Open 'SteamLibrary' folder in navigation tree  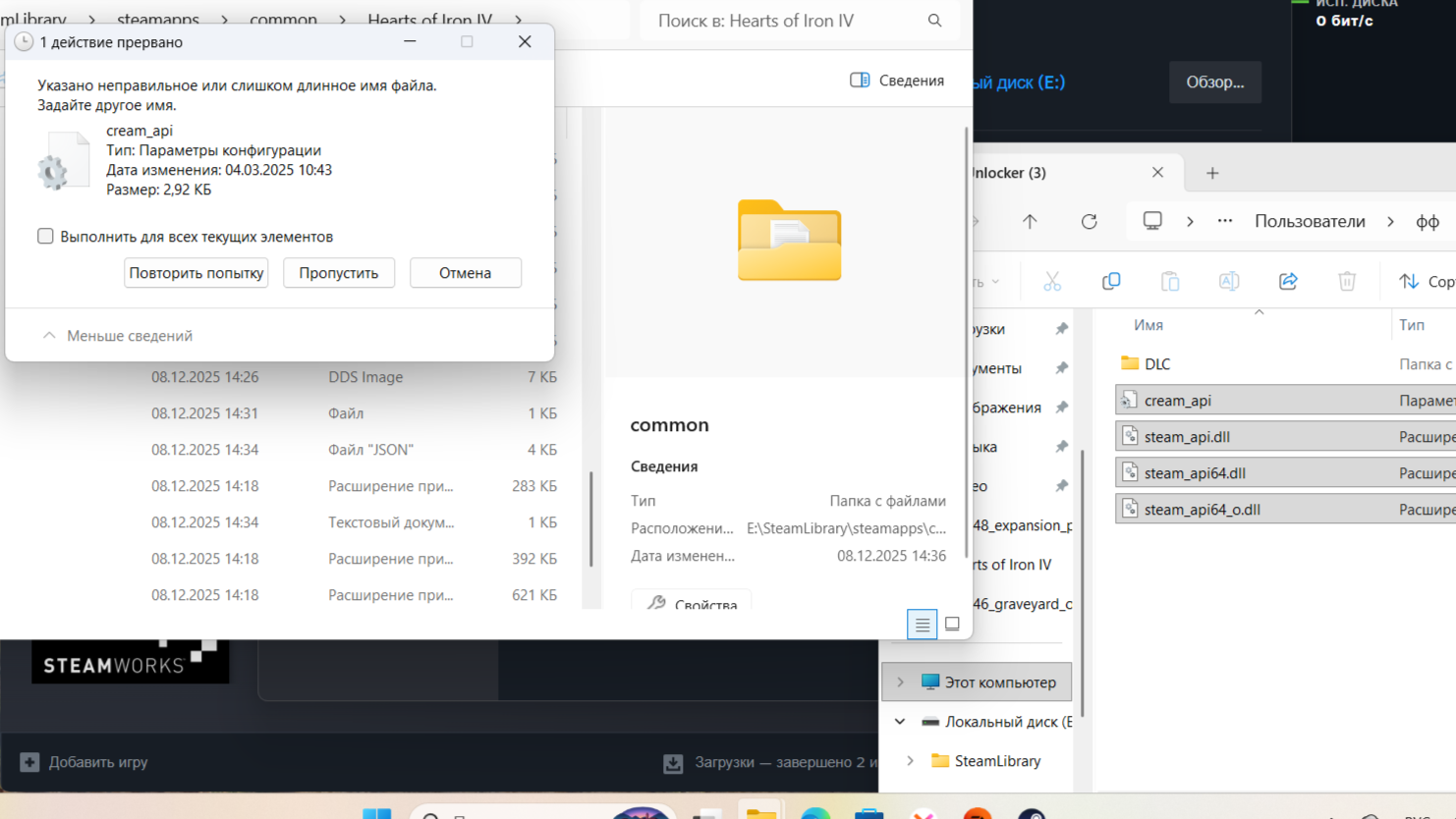click(x=985, y=761)
